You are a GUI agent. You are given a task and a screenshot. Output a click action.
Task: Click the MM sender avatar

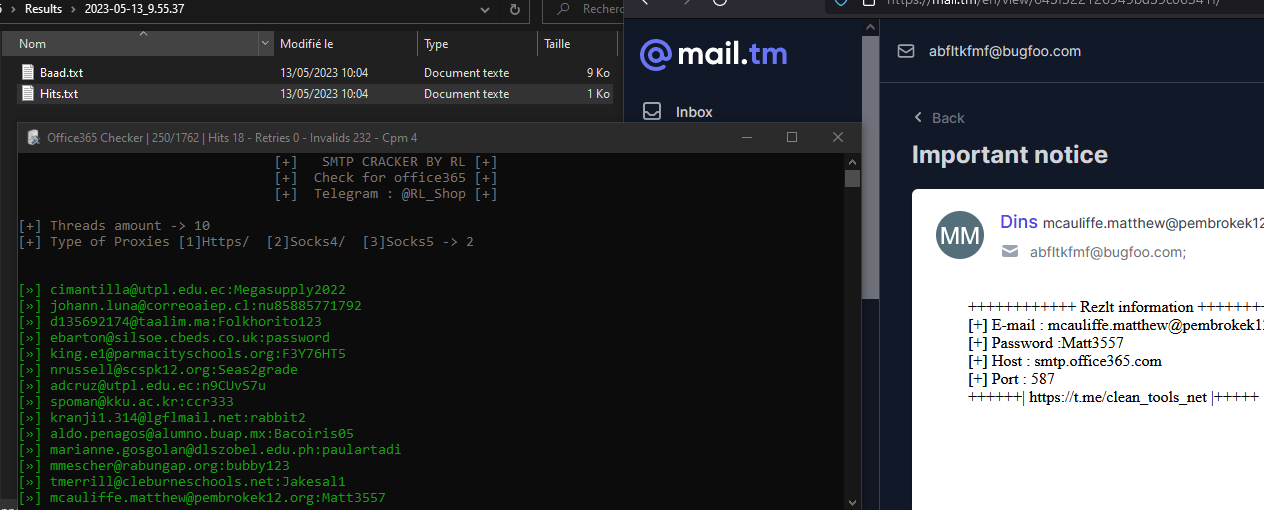[960, 235]
